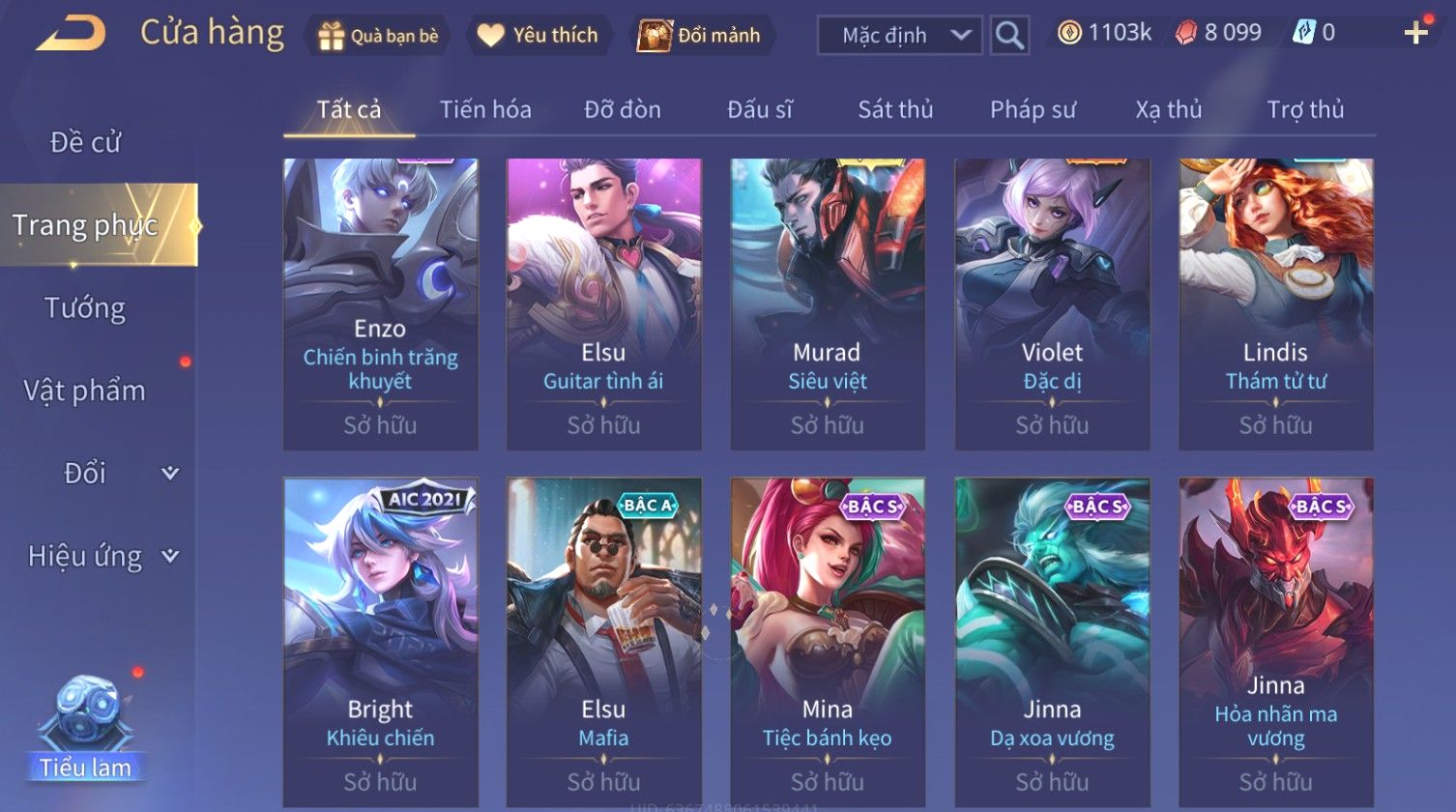Viewport: 1456px width, 812px height.
Task: View the red gem balance
Action: point(1217,34)
